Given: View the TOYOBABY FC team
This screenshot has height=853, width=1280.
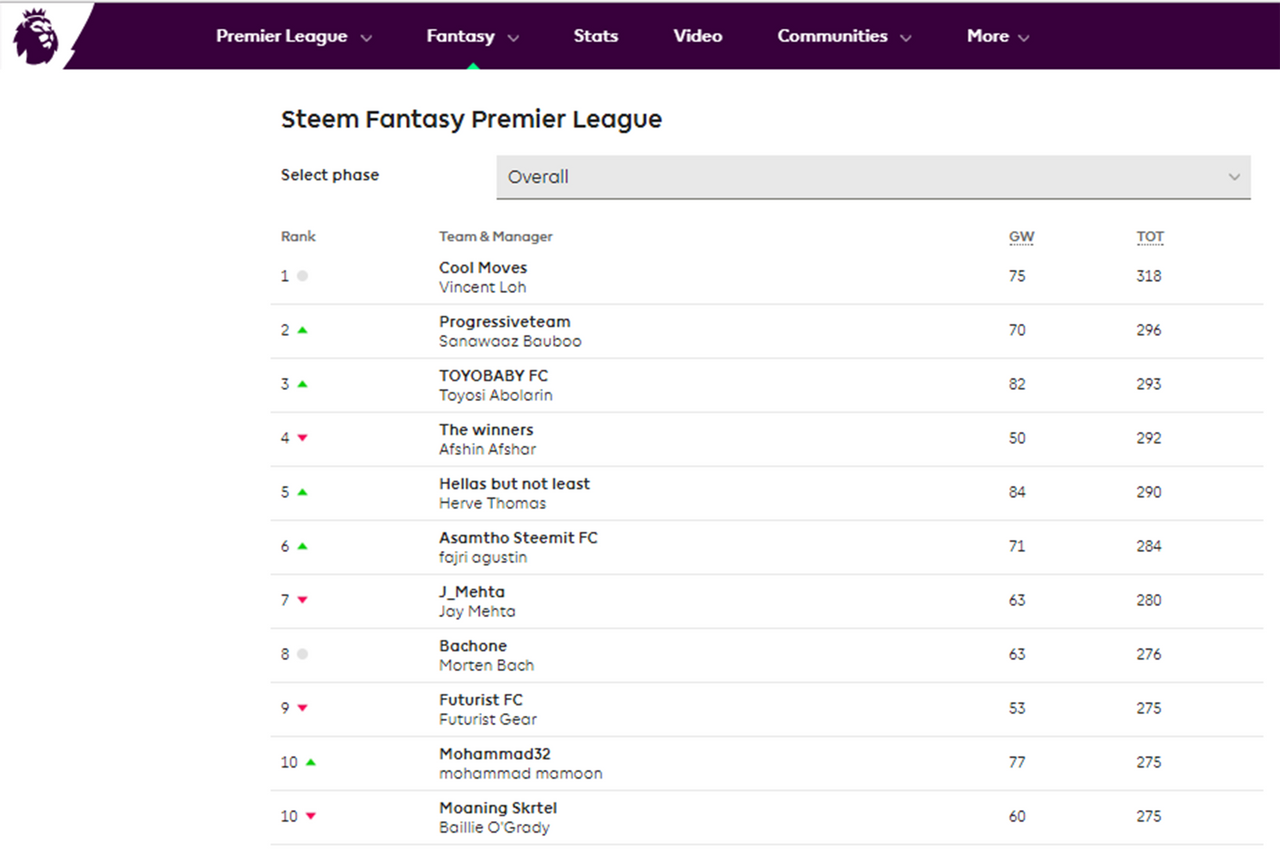Looking at the screenshot, I should pos(494,376).
